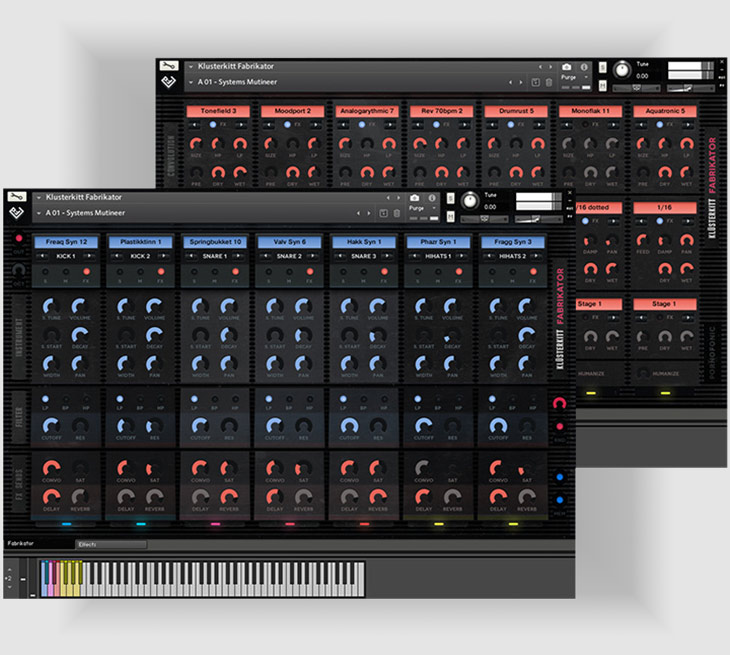The width and height of the screenshot is (730, 655).
Task: Toggle the mute button on the SNARE 1 channel
Action: 215,271
